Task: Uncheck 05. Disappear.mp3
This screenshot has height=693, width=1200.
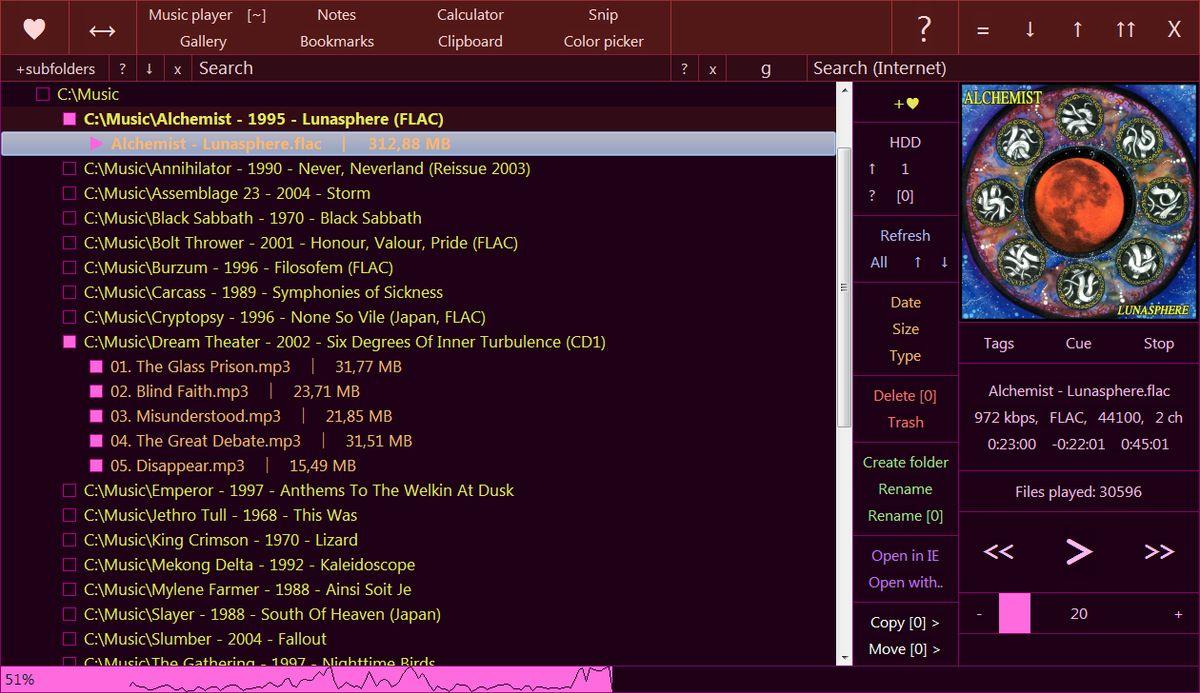Action: (96, 466)
